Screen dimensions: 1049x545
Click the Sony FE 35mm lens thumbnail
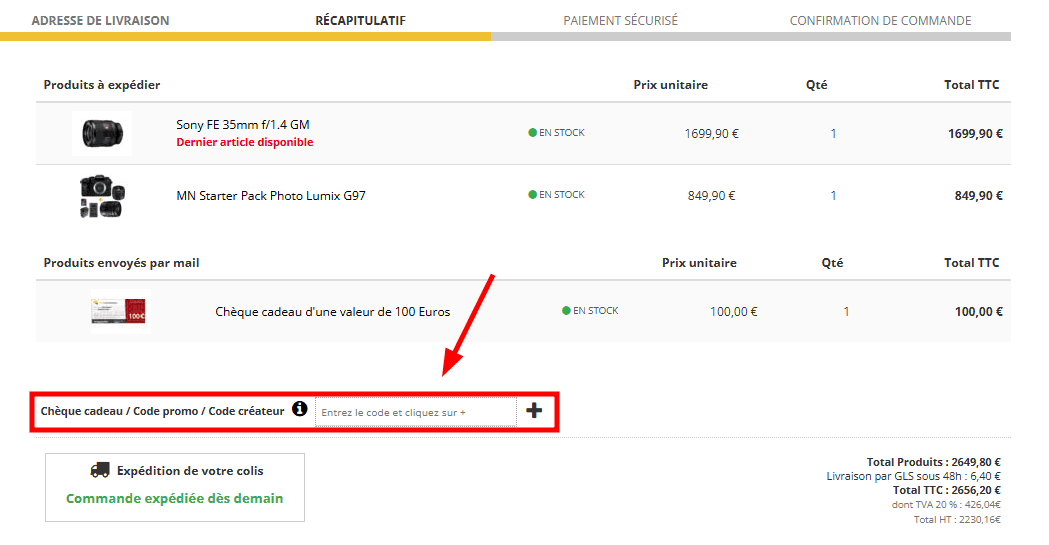point(102,133)
